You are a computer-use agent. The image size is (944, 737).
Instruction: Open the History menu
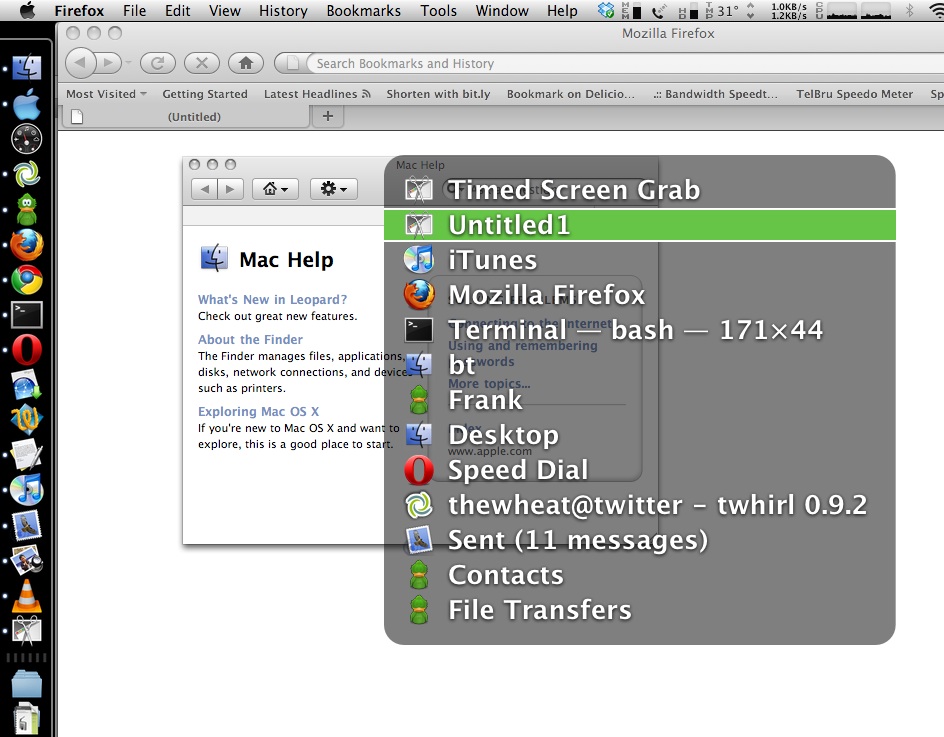pos(283,11)
